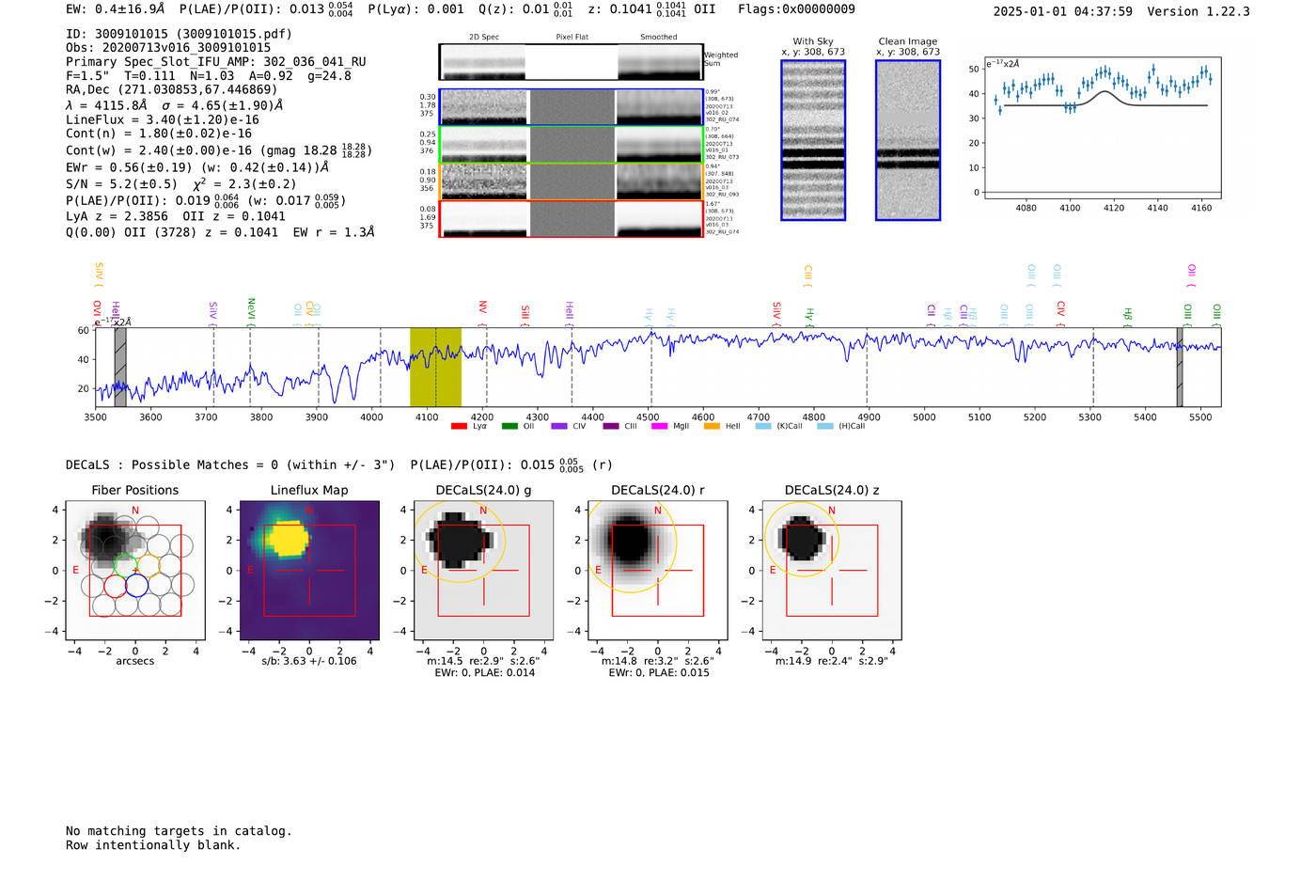Image resolution: width=1316 pixels, height=896 pixels.
Task: Select the blue-bordered 2D spectrum row
Action: coord(571,107)
